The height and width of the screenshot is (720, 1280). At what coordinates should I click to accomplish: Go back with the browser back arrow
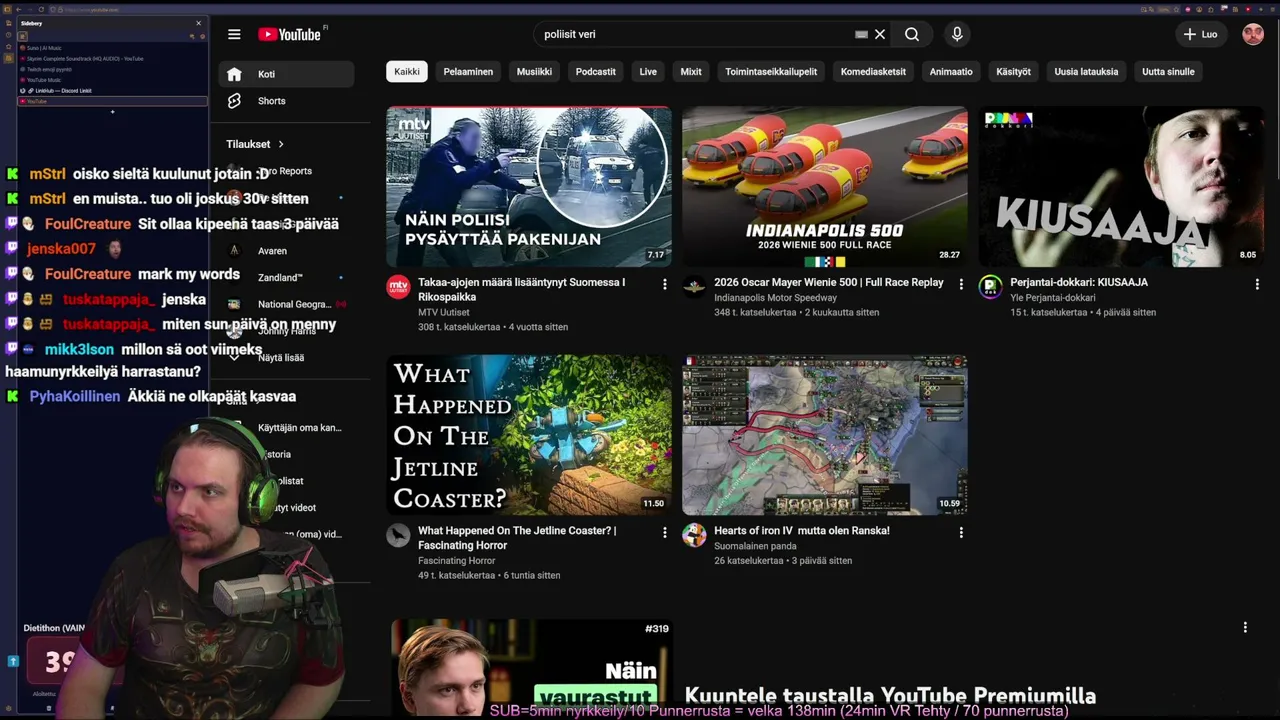(x=17, y=9)
